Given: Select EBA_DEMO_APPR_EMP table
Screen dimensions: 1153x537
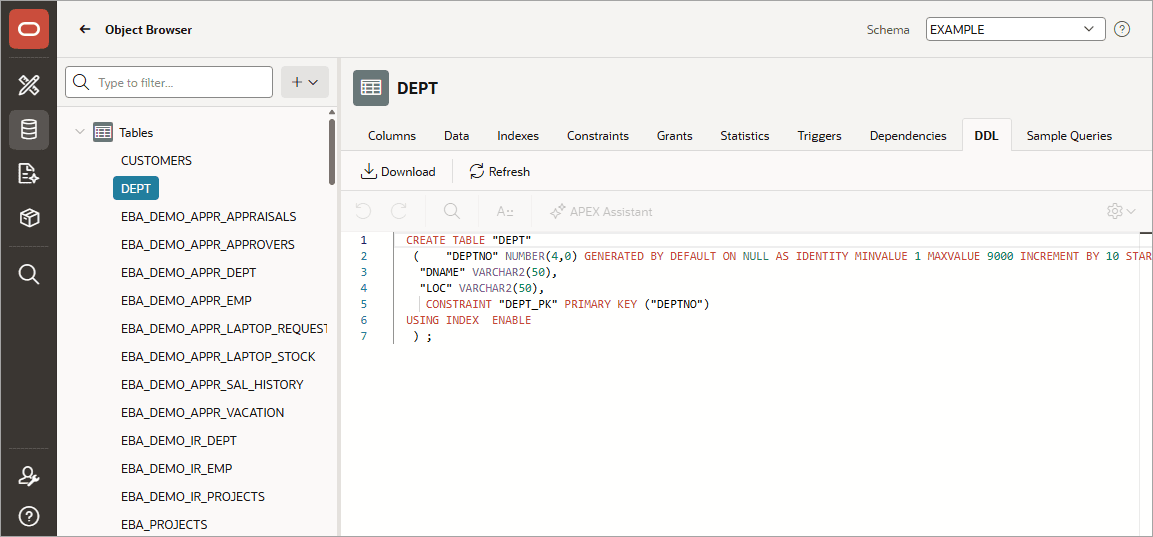Looking at the screenshot, I should 187,300.
